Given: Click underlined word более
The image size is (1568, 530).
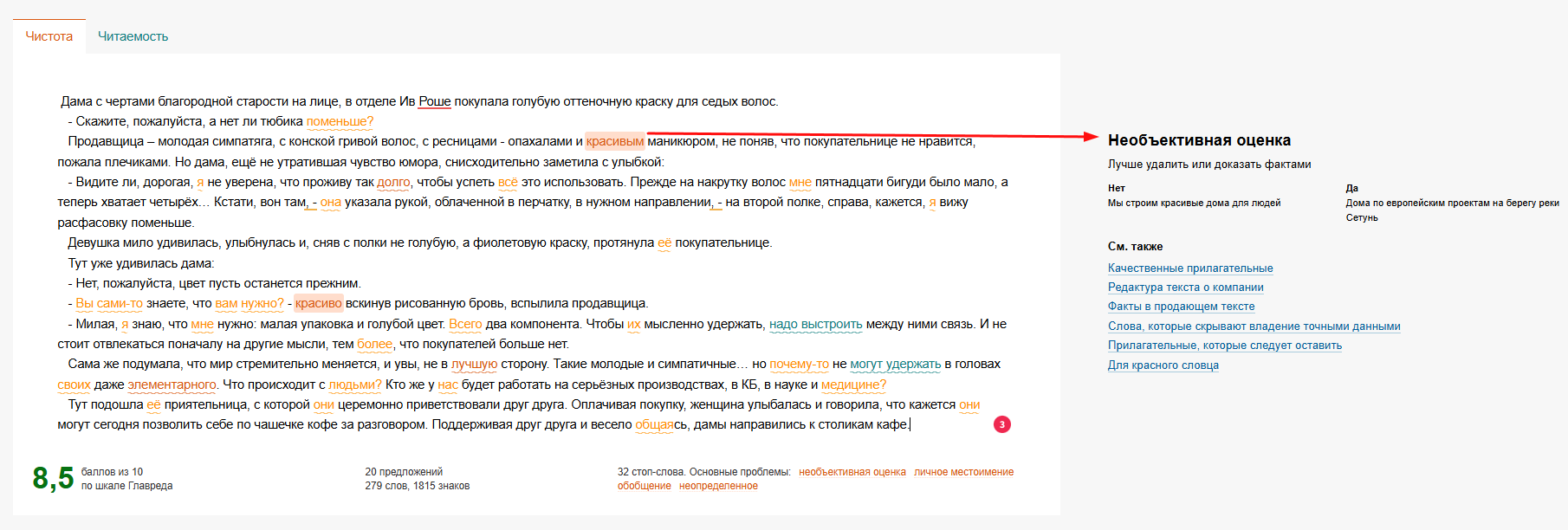Looking at the screenshot, I should tap(375, 344).
